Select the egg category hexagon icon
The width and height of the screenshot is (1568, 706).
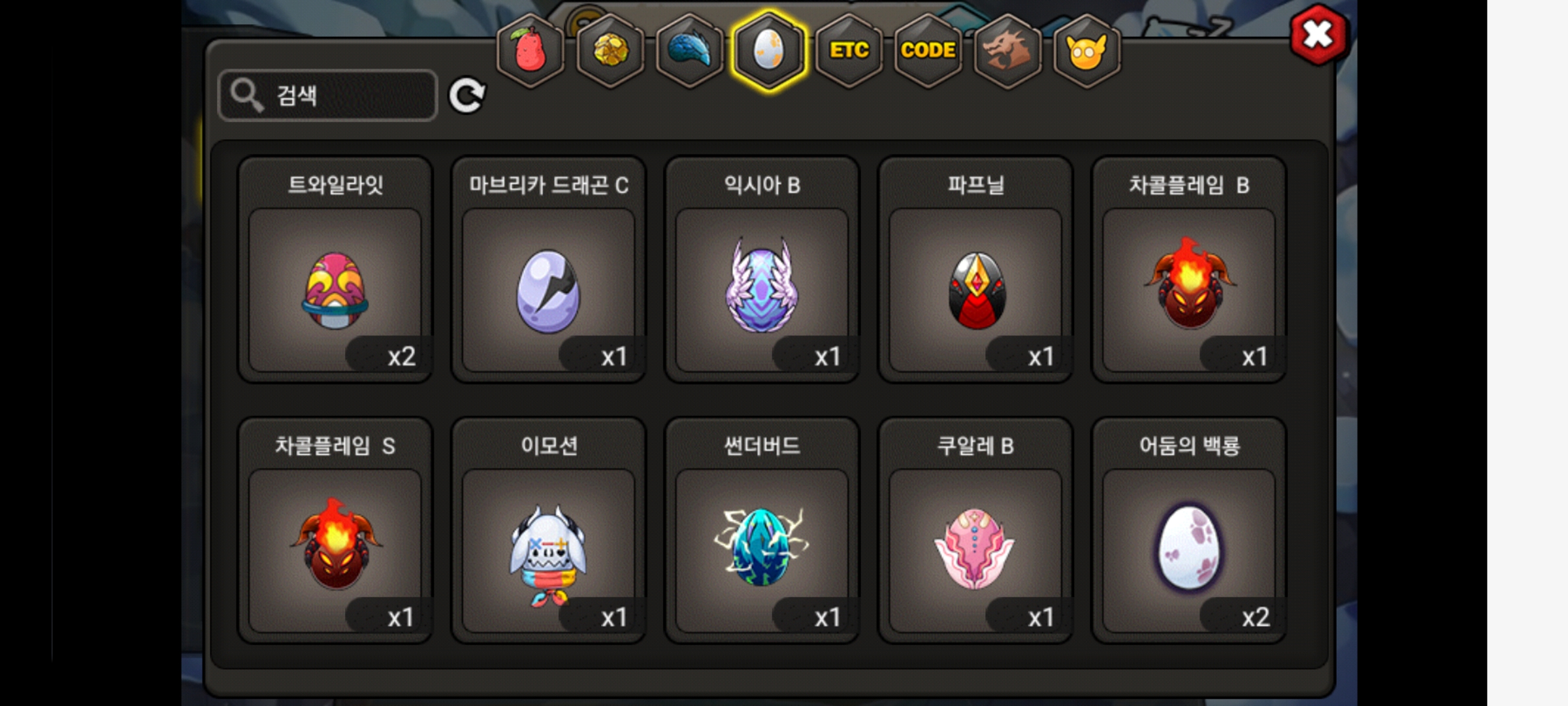tap(769, 50)
